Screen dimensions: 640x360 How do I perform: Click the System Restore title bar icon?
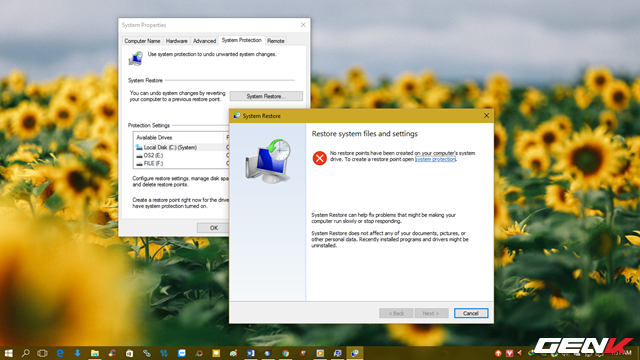coord(237,116)
